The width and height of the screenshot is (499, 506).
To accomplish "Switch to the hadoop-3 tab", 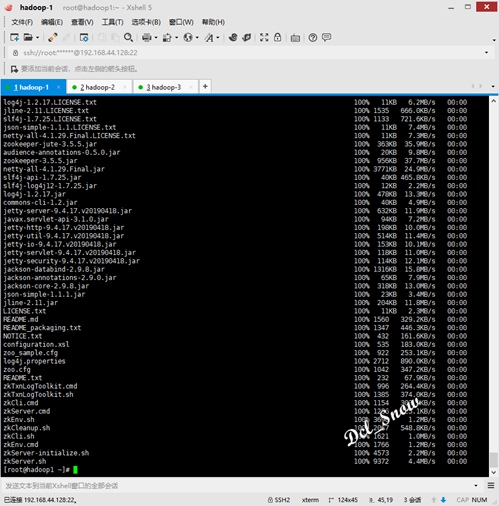I will (164, 87).
